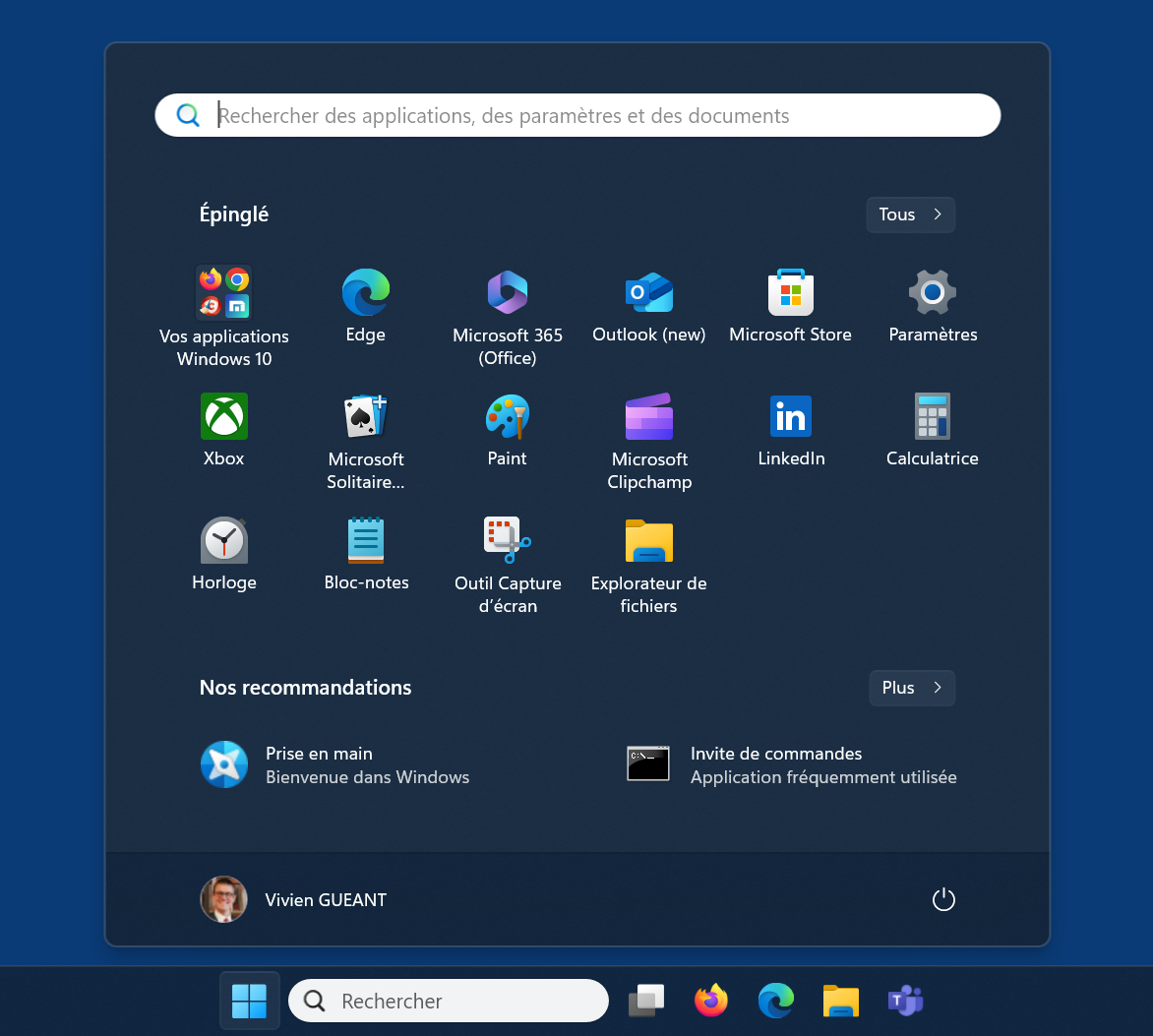
Task: Open Task View from the taskbar
Action: point(646,1001)
